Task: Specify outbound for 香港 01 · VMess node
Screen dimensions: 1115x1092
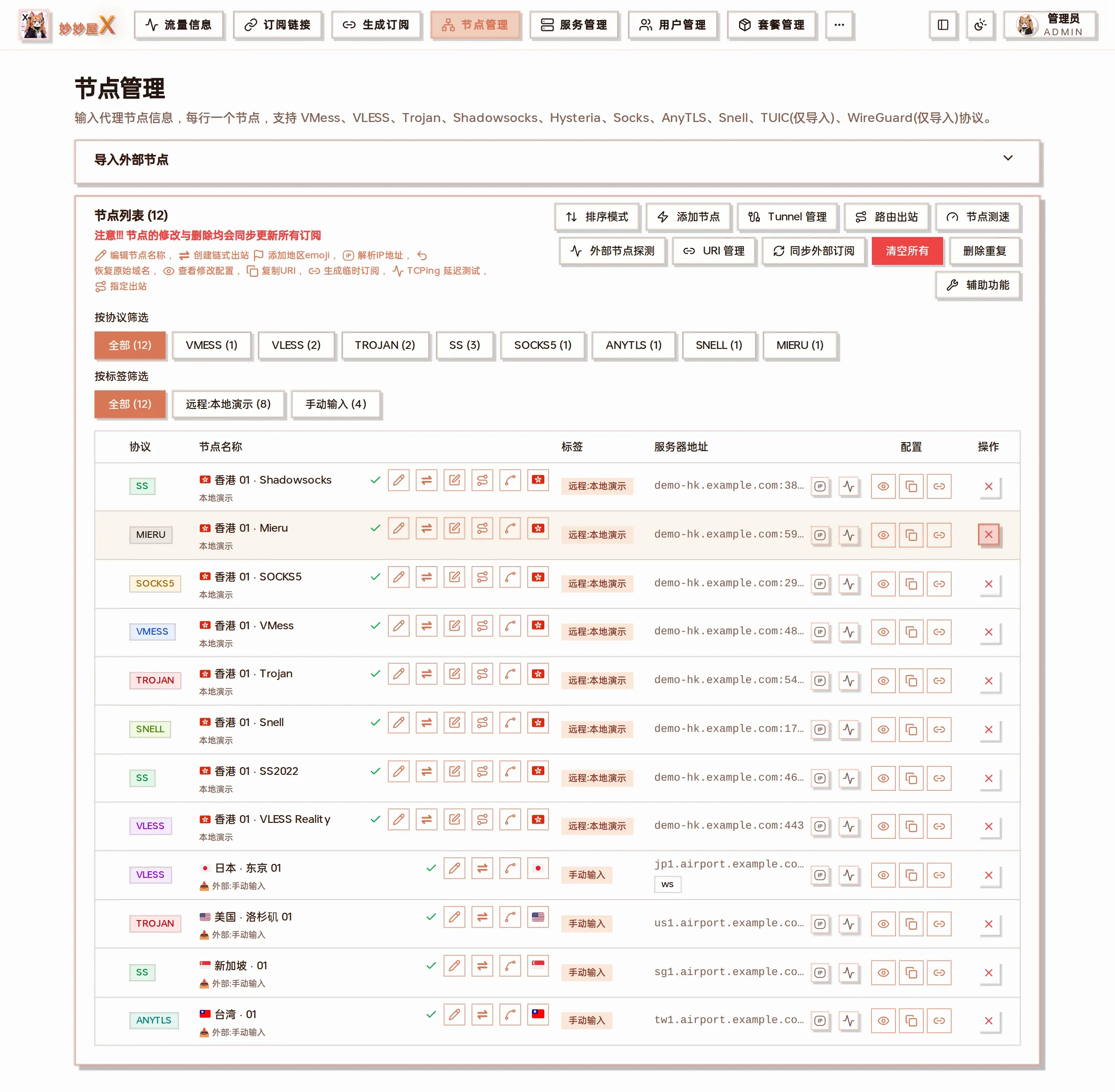Action: tap(482, 626)
